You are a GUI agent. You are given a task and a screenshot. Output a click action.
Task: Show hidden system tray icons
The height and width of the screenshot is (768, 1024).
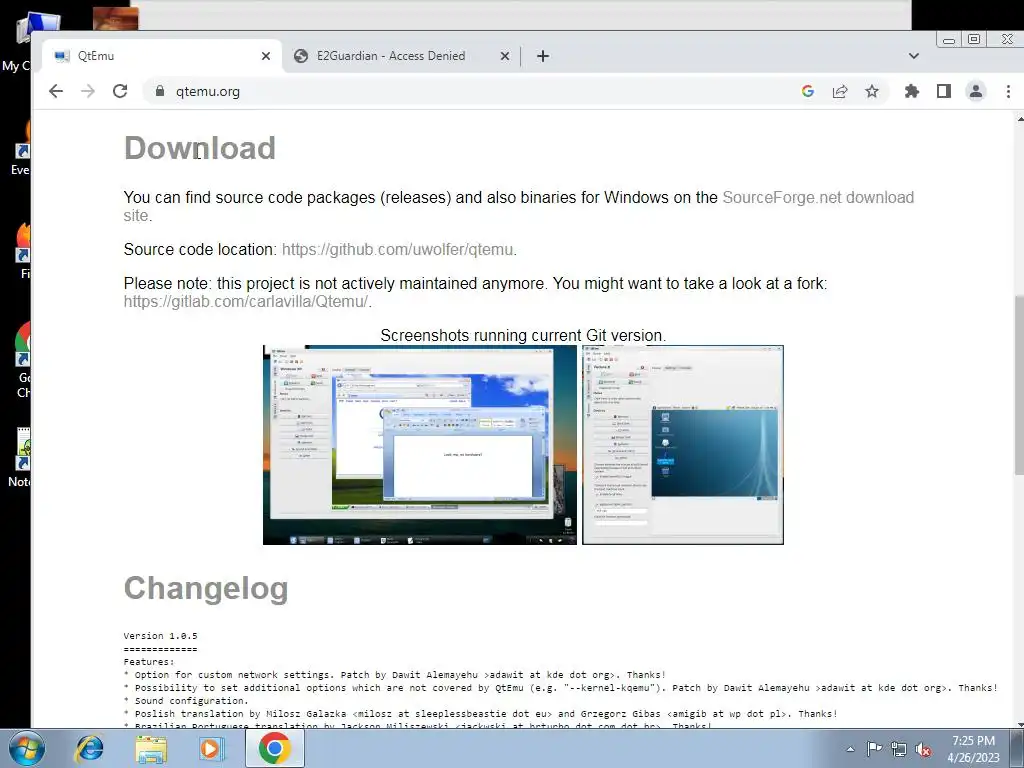pos(850,749)
